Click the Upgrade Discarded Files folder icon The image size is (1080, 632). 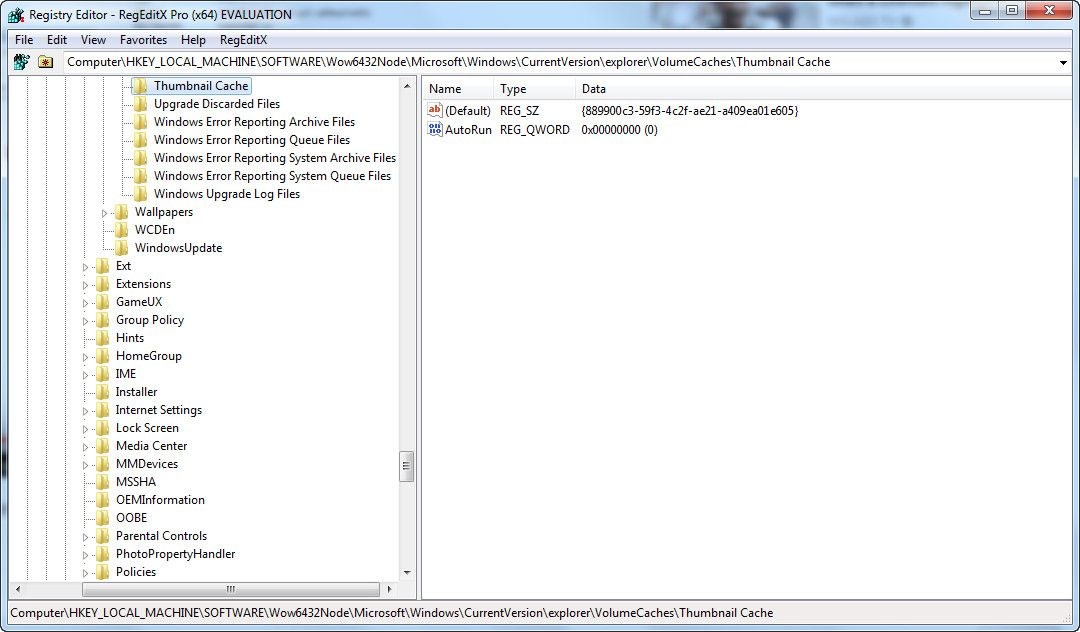pos(140,103)
